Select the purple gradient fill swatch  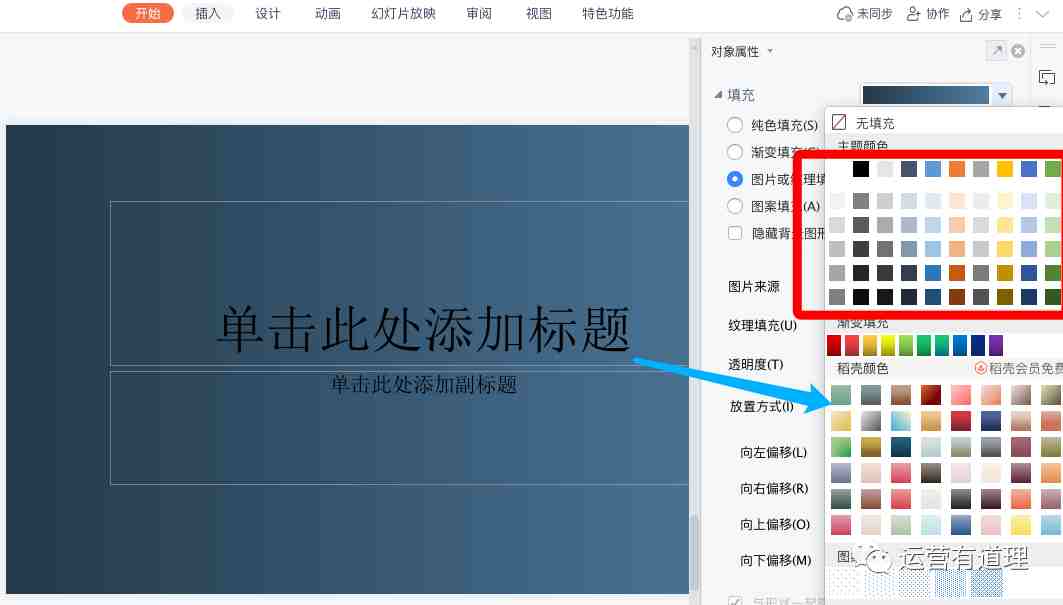coord(996,345)
